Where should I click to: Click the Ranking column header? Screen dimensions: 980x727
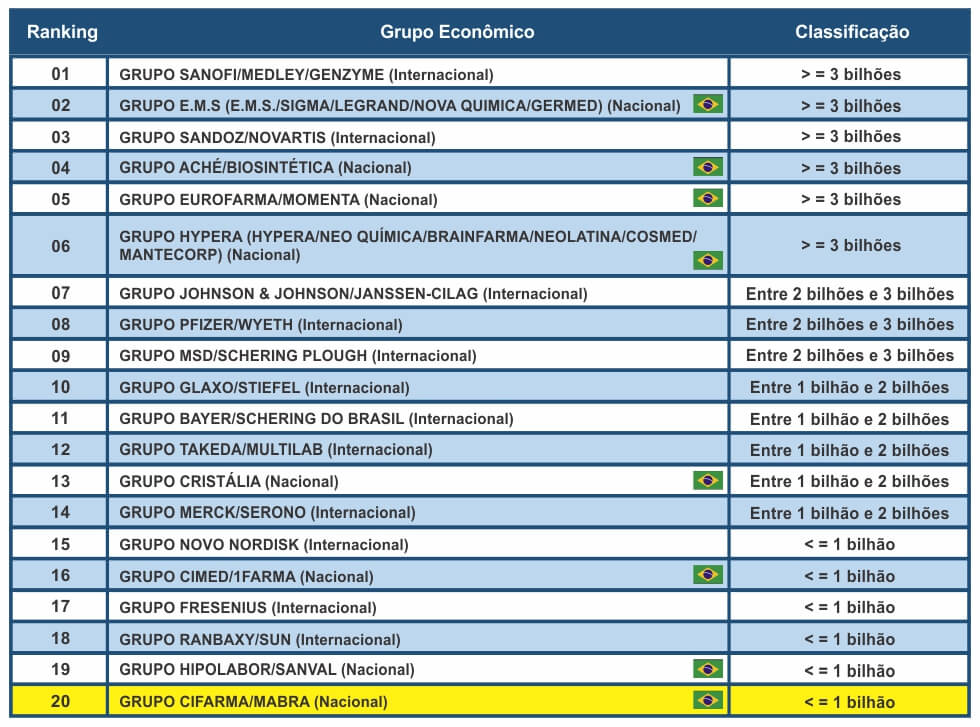coord(62,32)
